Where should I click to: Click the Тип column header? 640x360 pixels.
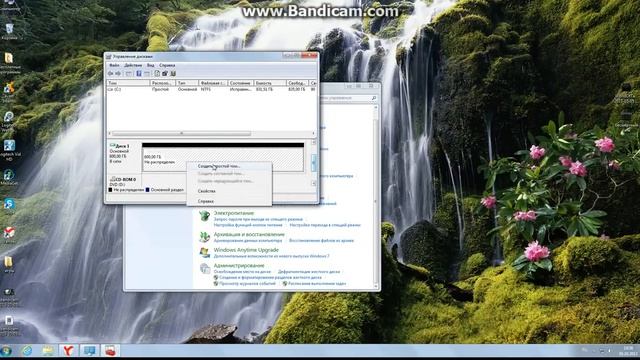point(187,83)
